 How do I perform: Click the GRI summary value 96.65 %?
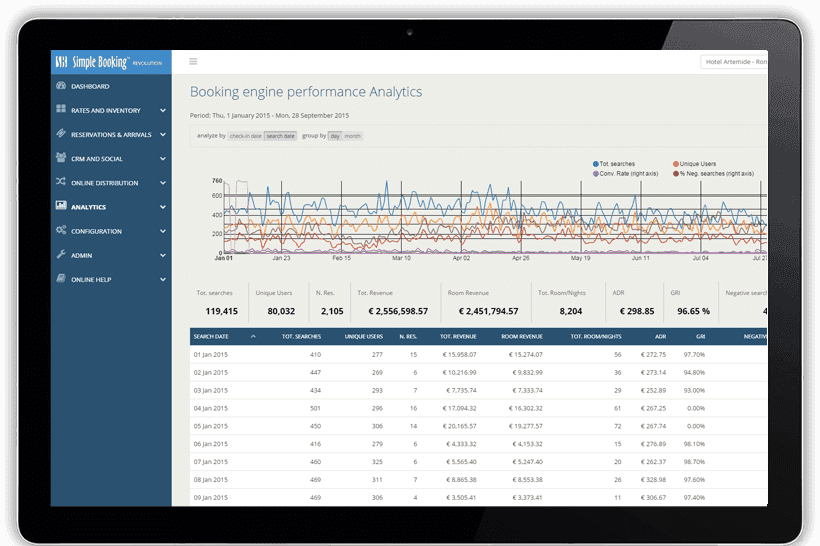(x=693, y=311)
